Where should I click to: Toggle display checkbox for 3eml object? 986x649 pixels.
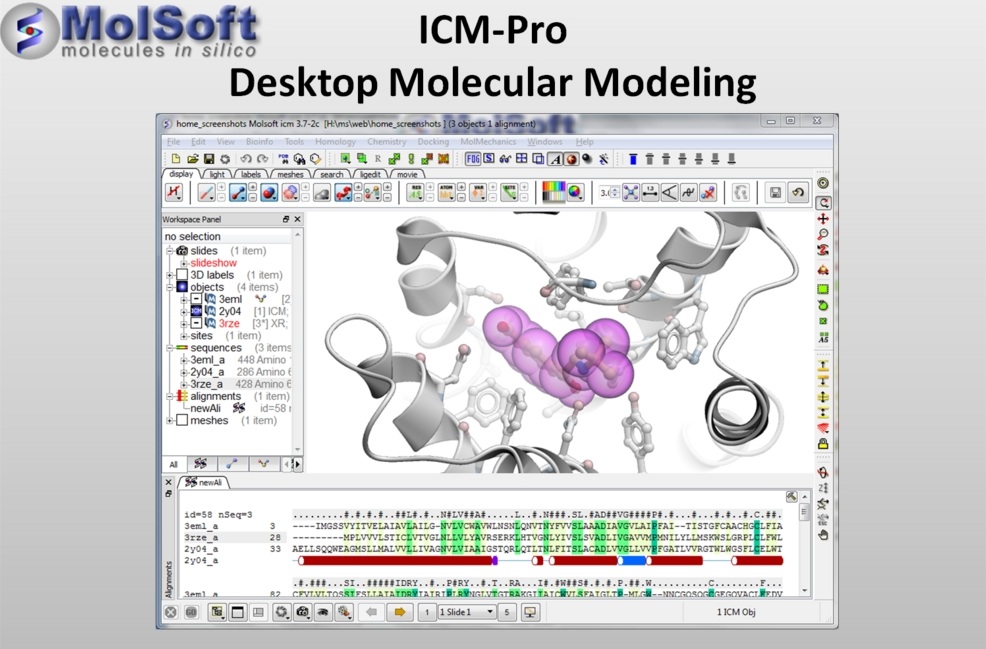pyautogui.click(x=196, y=299)
